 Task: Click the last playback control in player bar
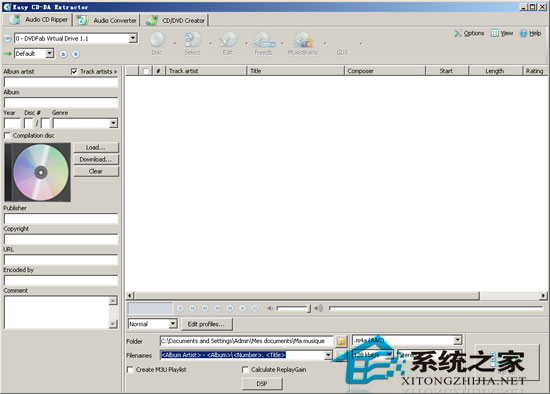[x=255, y=308]
